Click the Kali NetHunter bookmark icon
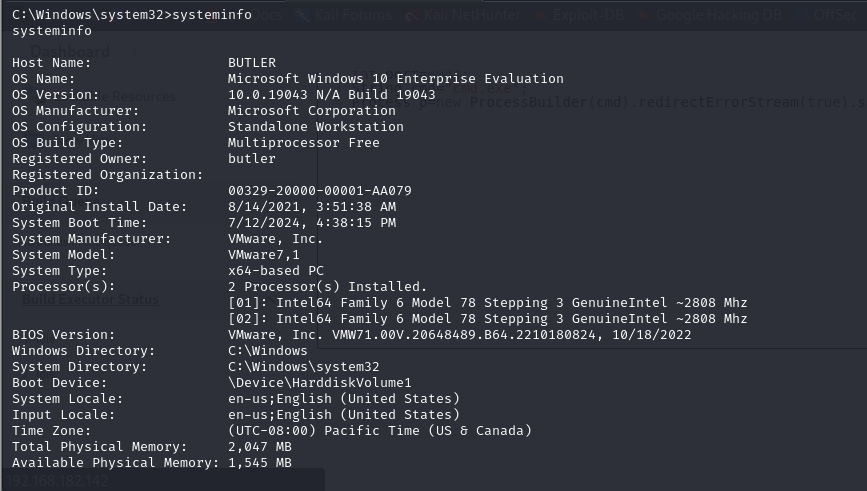The width and height of the screenshot is (867, 491). point(413,15)
